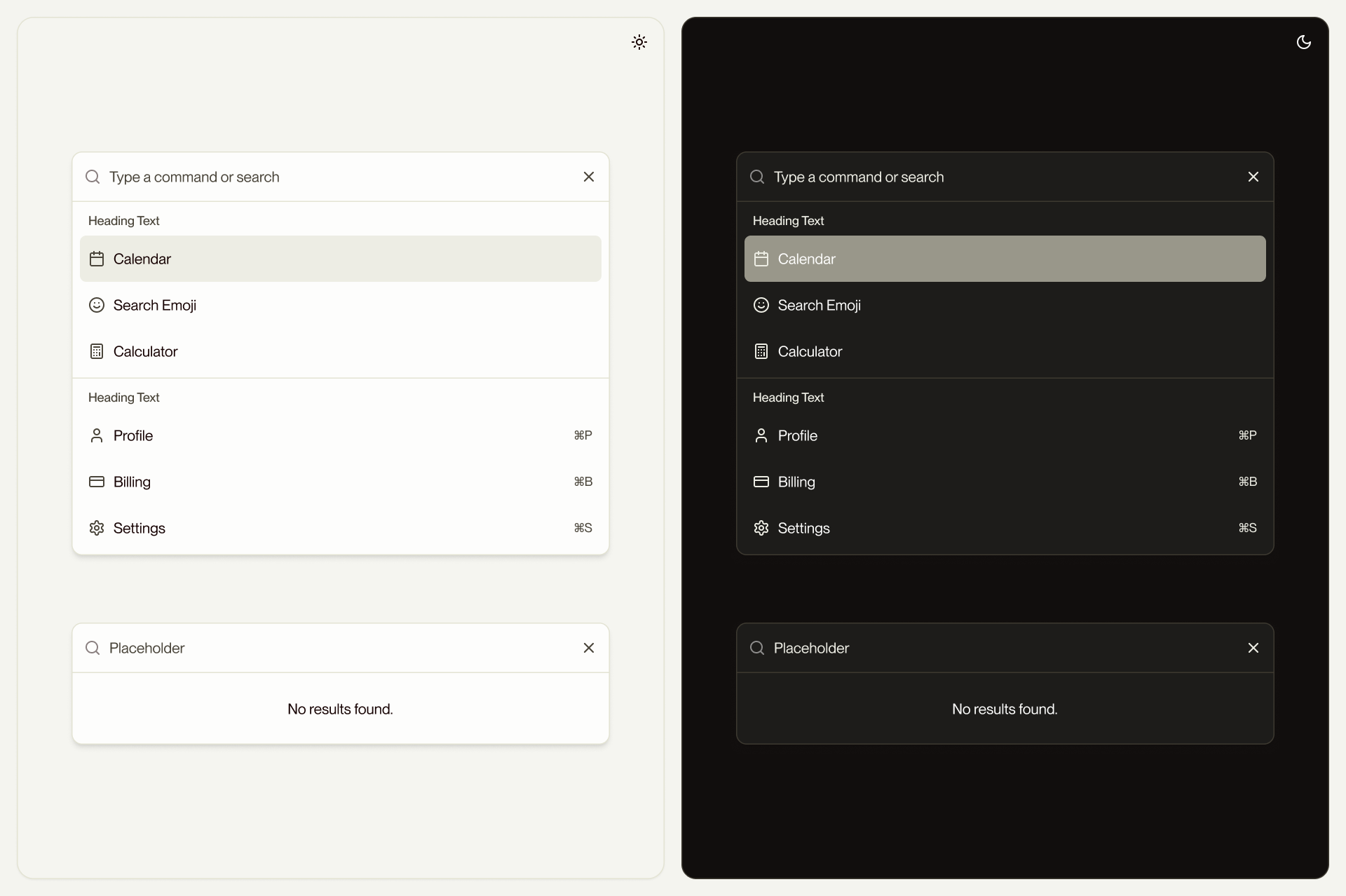
Task: Click 'No results found.' in light panel
Action: (341, 709)
